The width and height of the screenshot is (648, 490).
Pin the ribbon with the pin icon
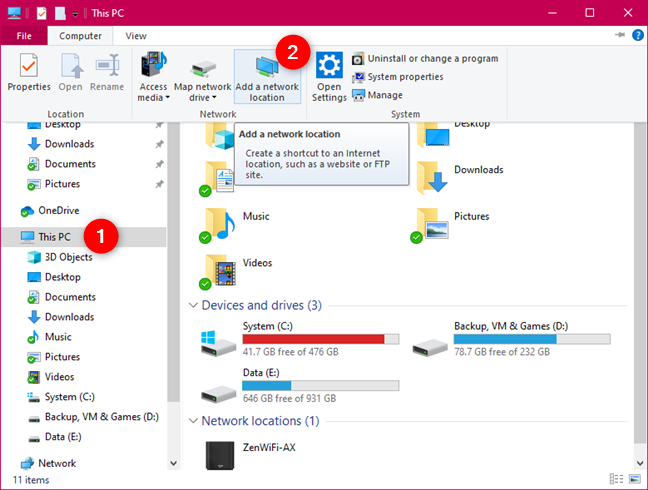click(619, 35)
